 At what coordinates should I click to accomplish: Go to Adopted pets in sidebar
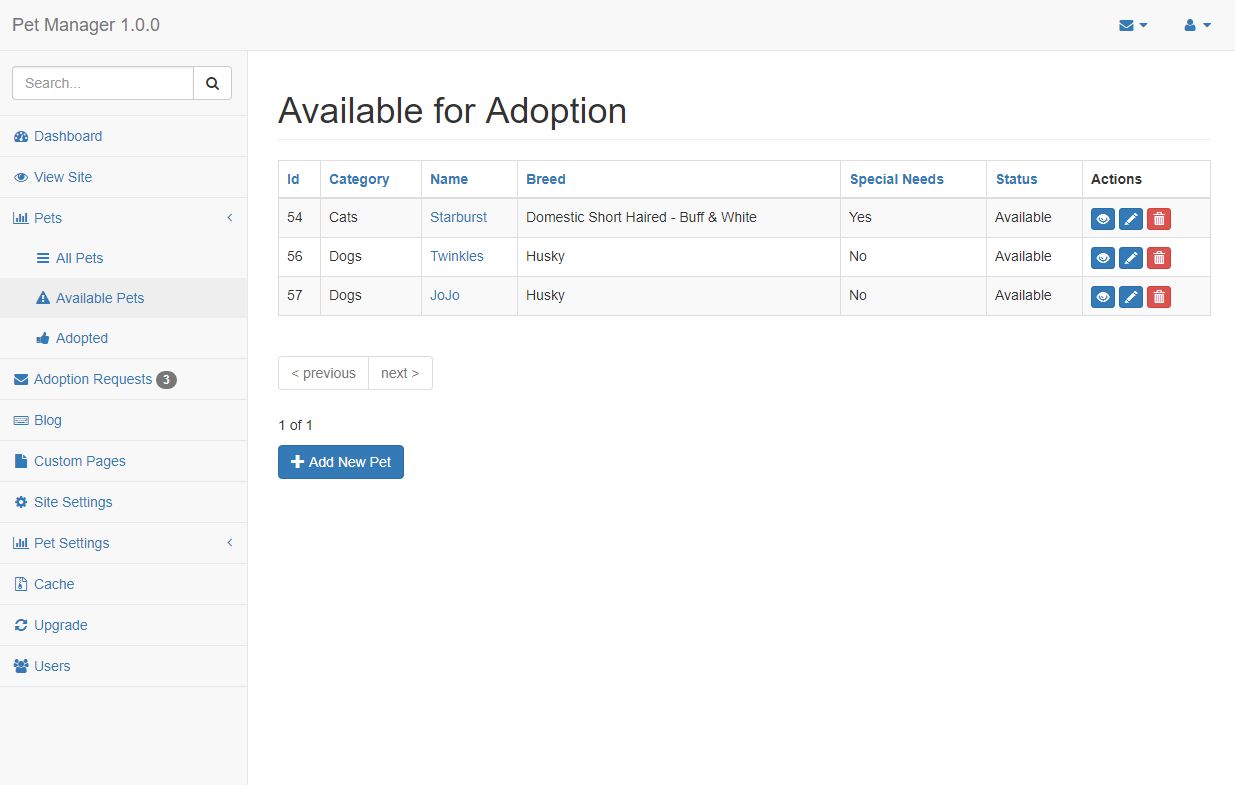point(81,338)
